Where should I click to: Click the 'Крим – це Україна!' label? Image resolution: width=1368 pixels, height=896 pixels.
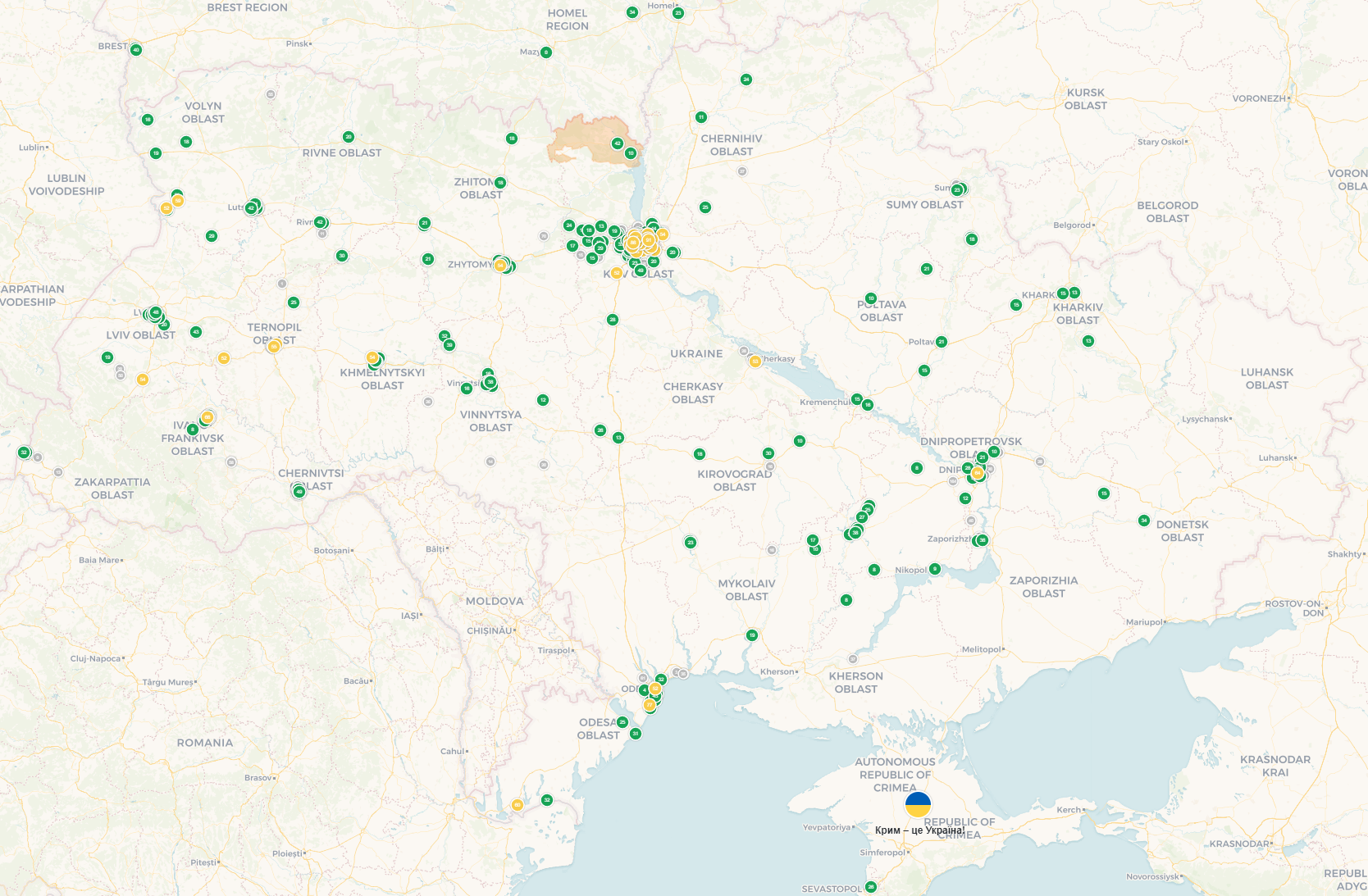point(919,830)
